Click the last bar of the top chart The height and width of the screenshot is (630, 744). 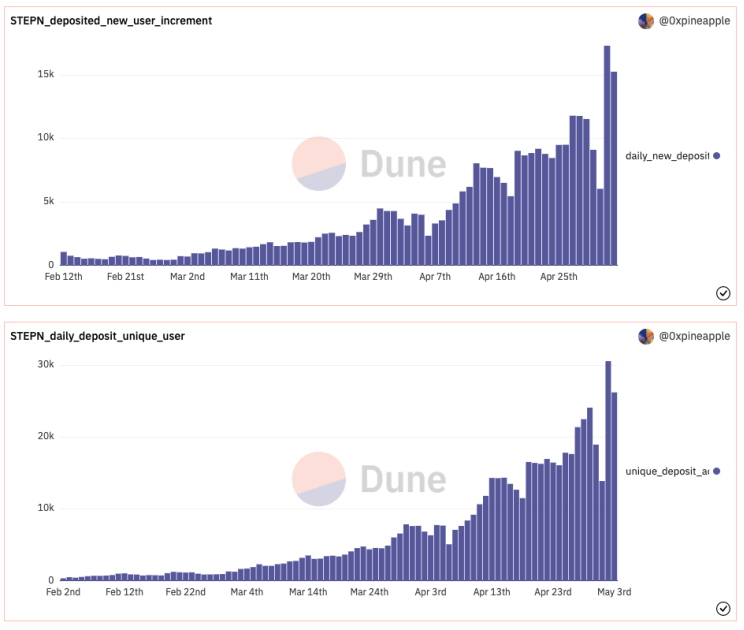tap(614, 169)
